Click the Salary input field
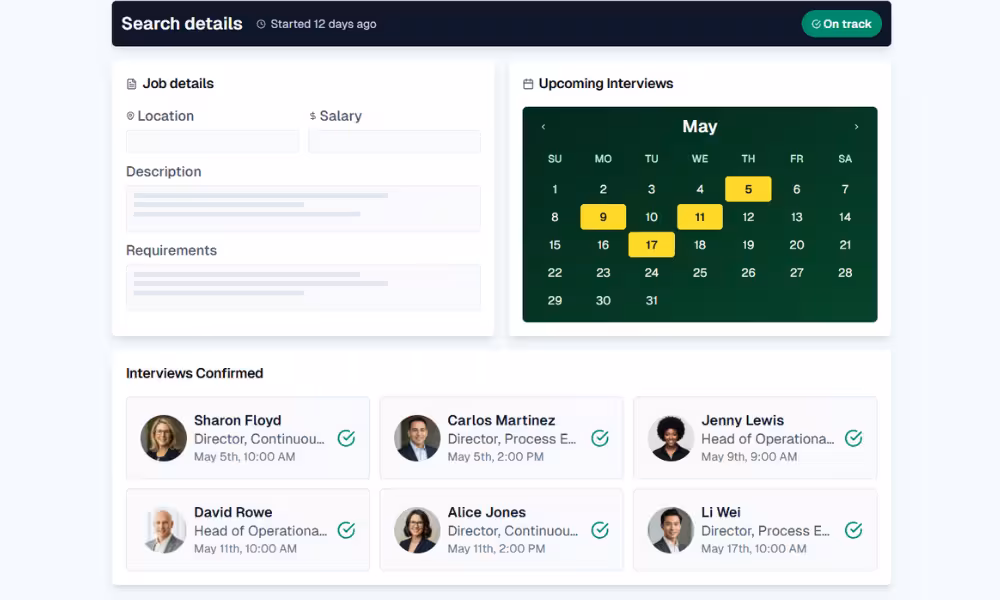The image size is (1000, 600). pyautogui.click(x=394, y=141)
